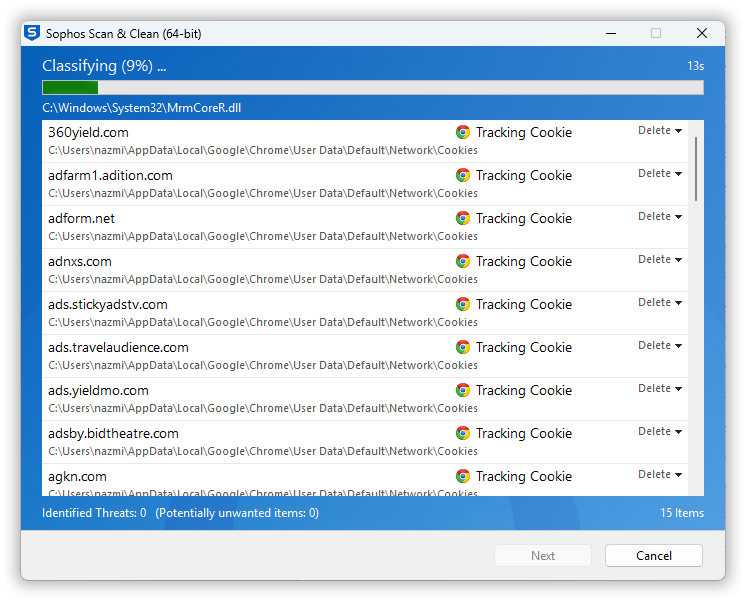Click Tracking Cookie label for adnxs.com

pos(524,261)
